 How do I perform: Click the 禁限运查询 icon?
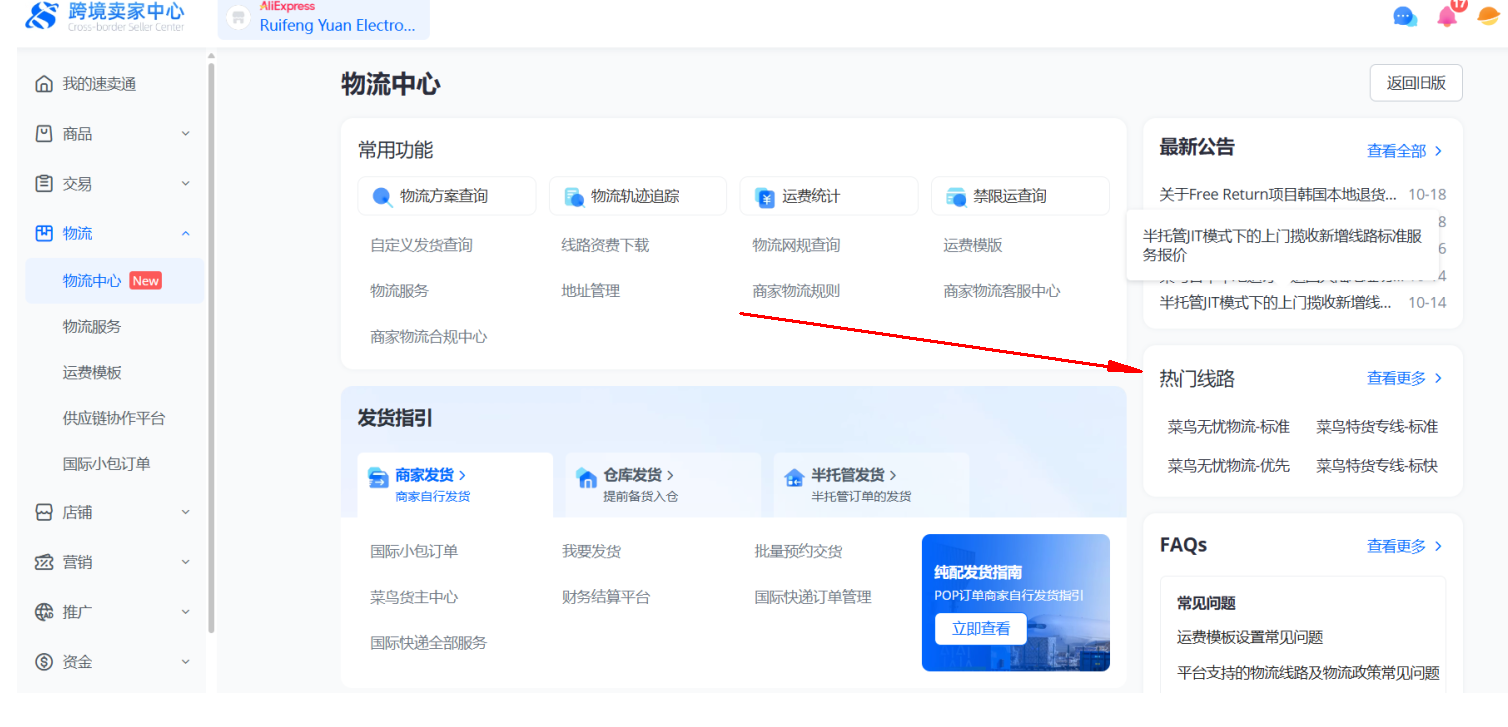click(x=956, y=197)
